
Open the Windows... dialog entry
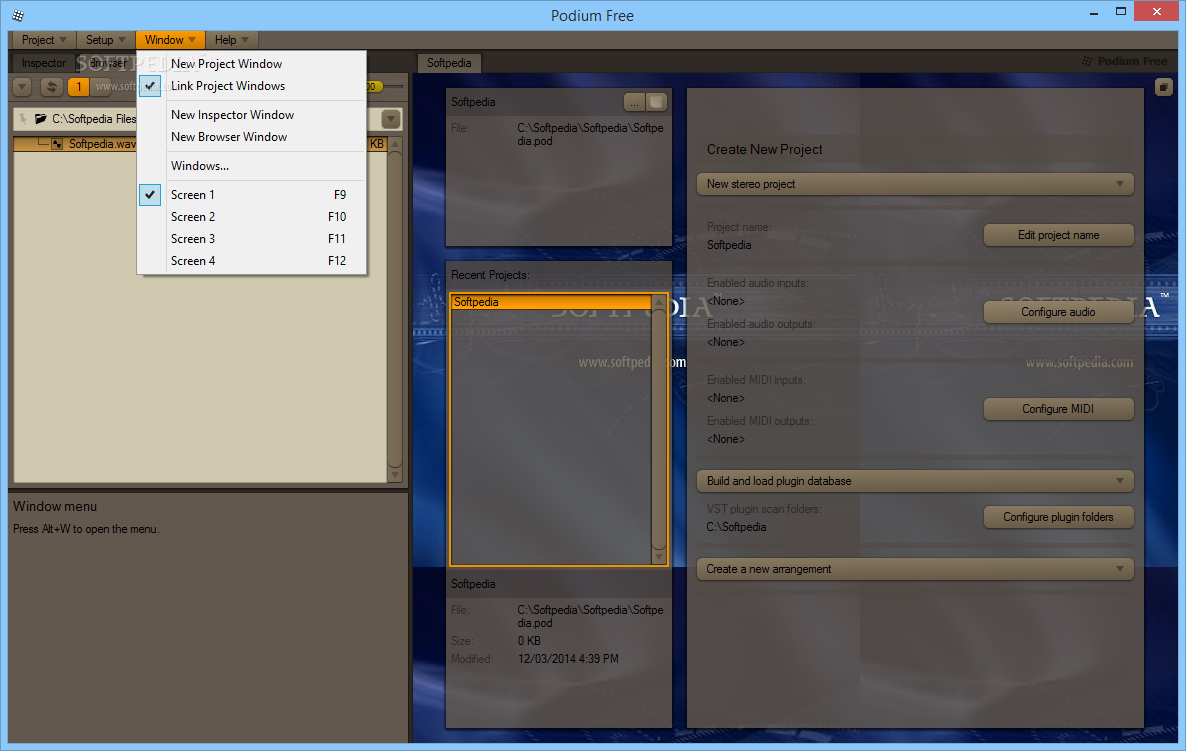click(x=251, y=166)
